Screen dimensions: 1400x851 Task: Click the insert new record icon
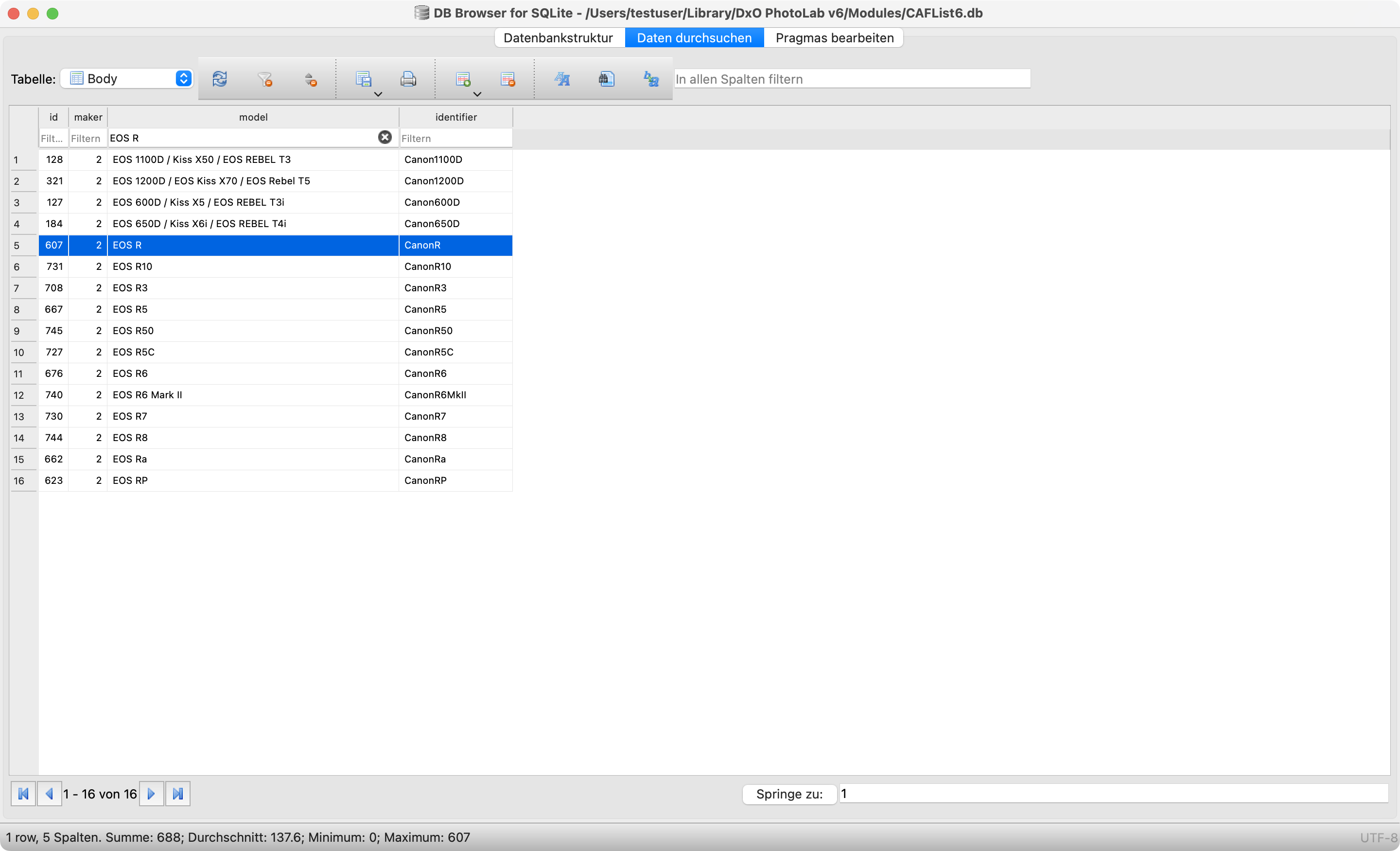[x=463, y=79]
